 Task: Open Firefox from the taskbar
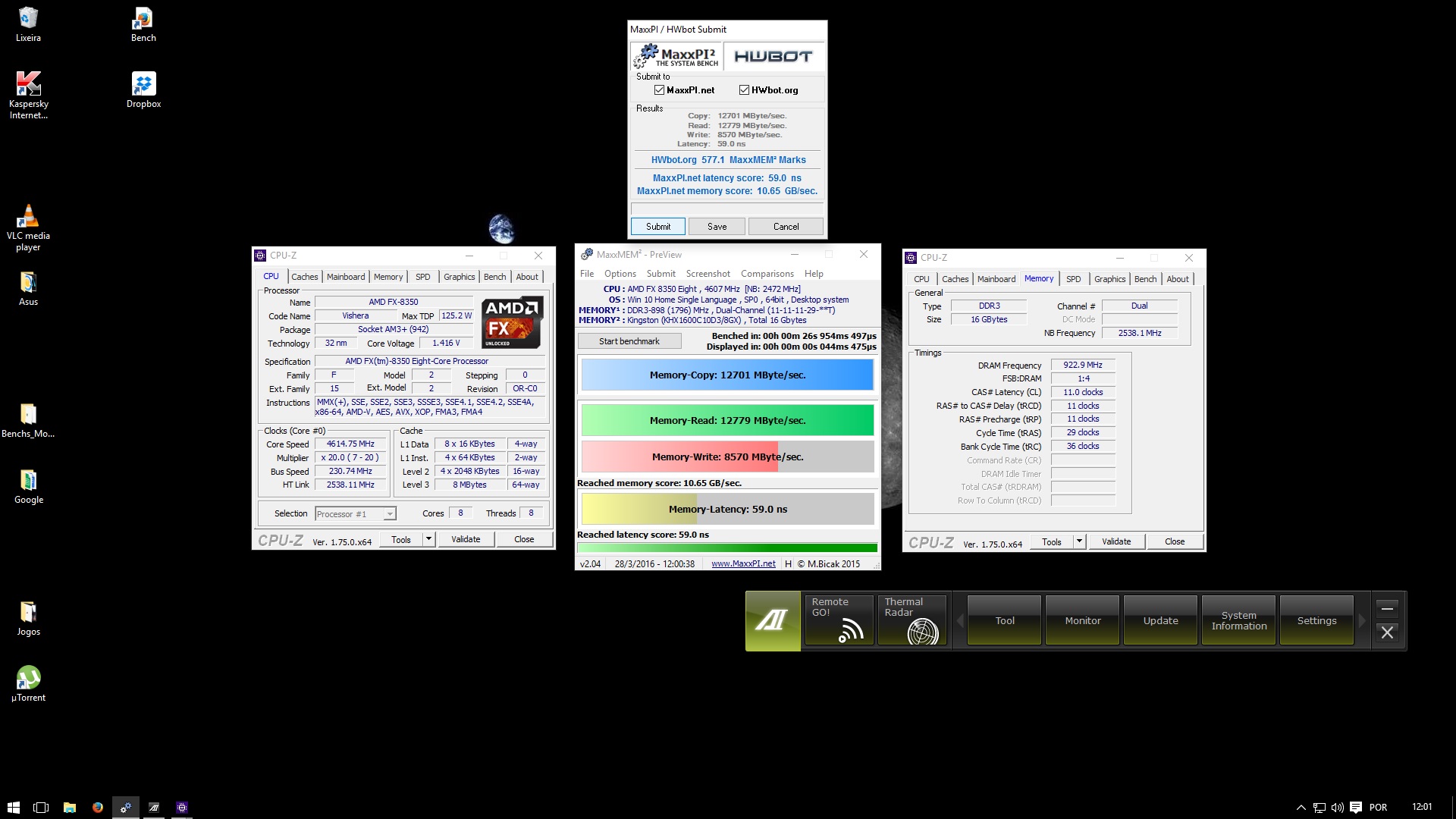pyautogui.click(x=97, y=808)
